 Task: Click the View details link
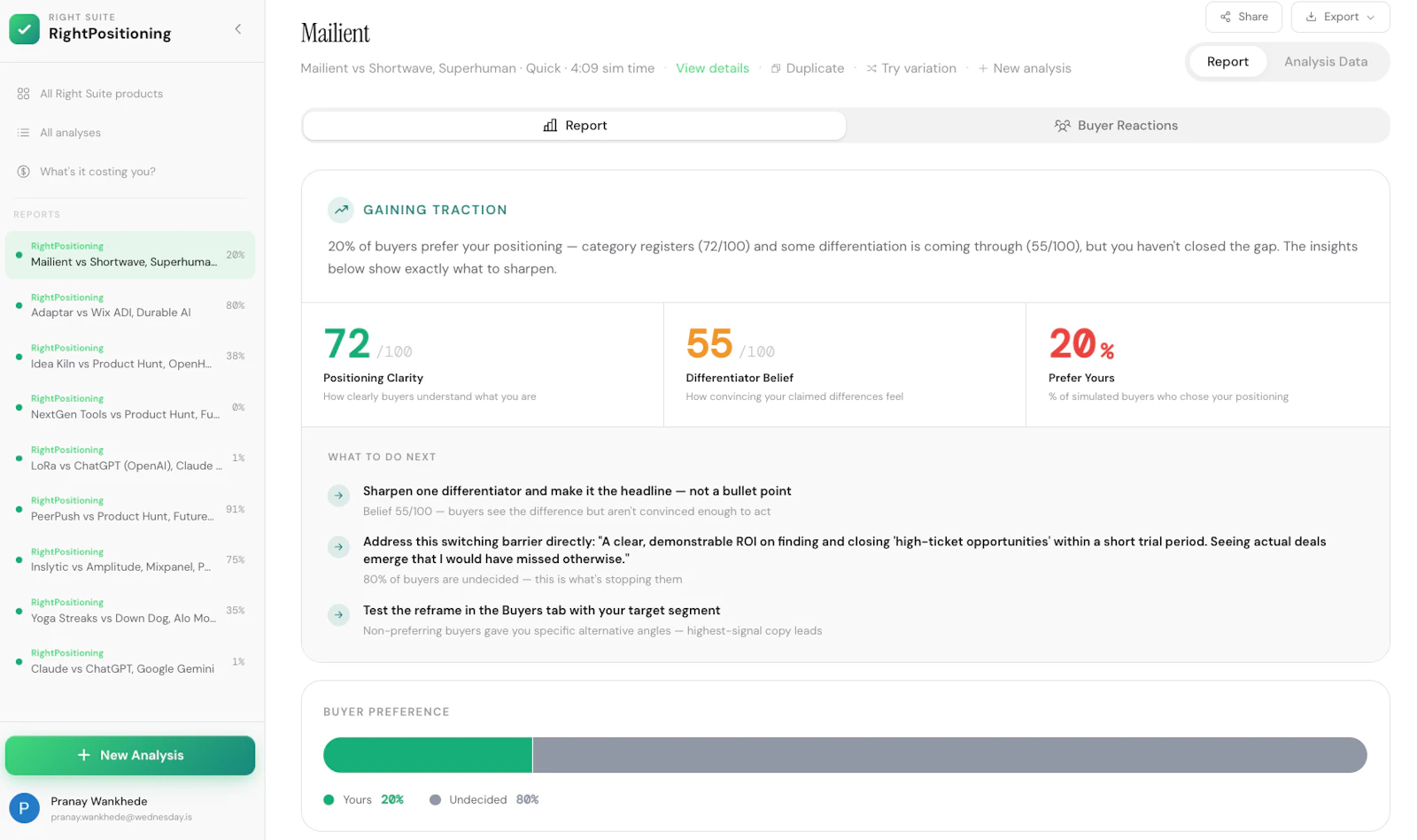click(712, 68)
